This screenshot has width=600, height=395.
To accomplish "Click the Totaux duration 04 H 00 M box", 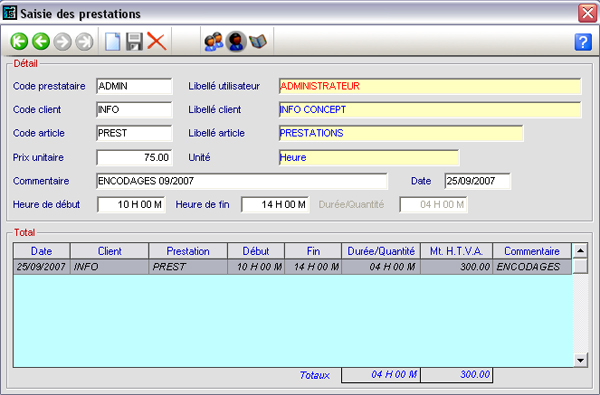I will click(x=381, y=375).
